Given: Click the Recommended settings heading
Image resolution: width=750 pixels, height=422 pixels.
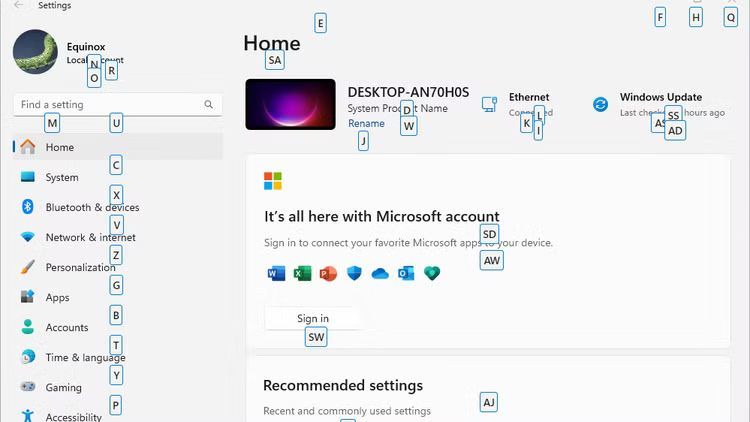Looking at the screenshot, I should point(343,386).
